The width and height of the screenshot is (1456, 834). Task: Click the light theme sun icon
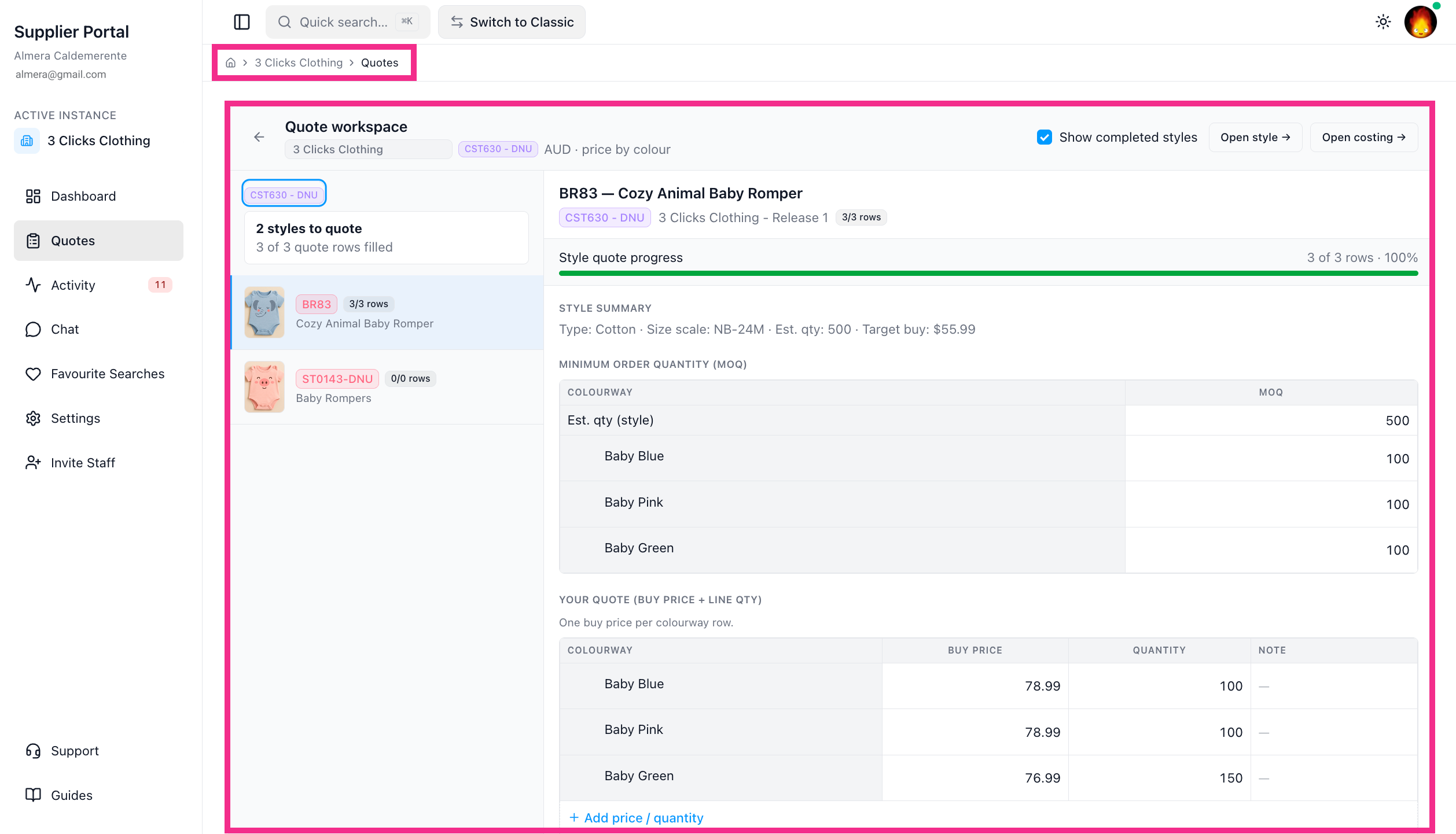click(1383, 22)
